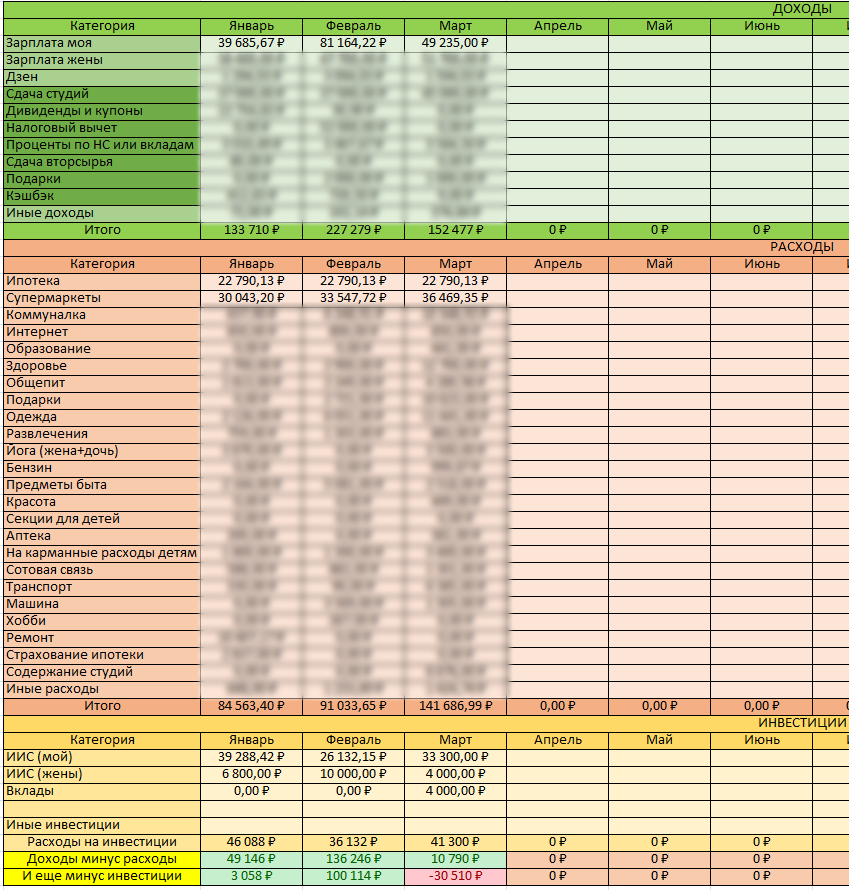Select the 'Бензин' expense label
The image size is (849, 890).
tap(102, 468)
